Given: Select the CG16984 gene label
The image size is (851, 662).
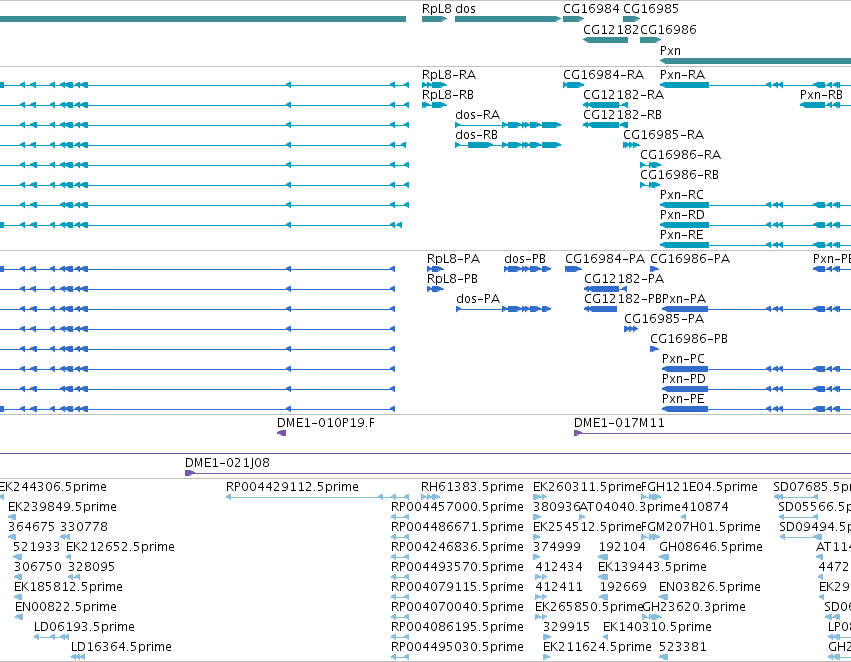Looking at the screenshot, I should coord(591,9).
